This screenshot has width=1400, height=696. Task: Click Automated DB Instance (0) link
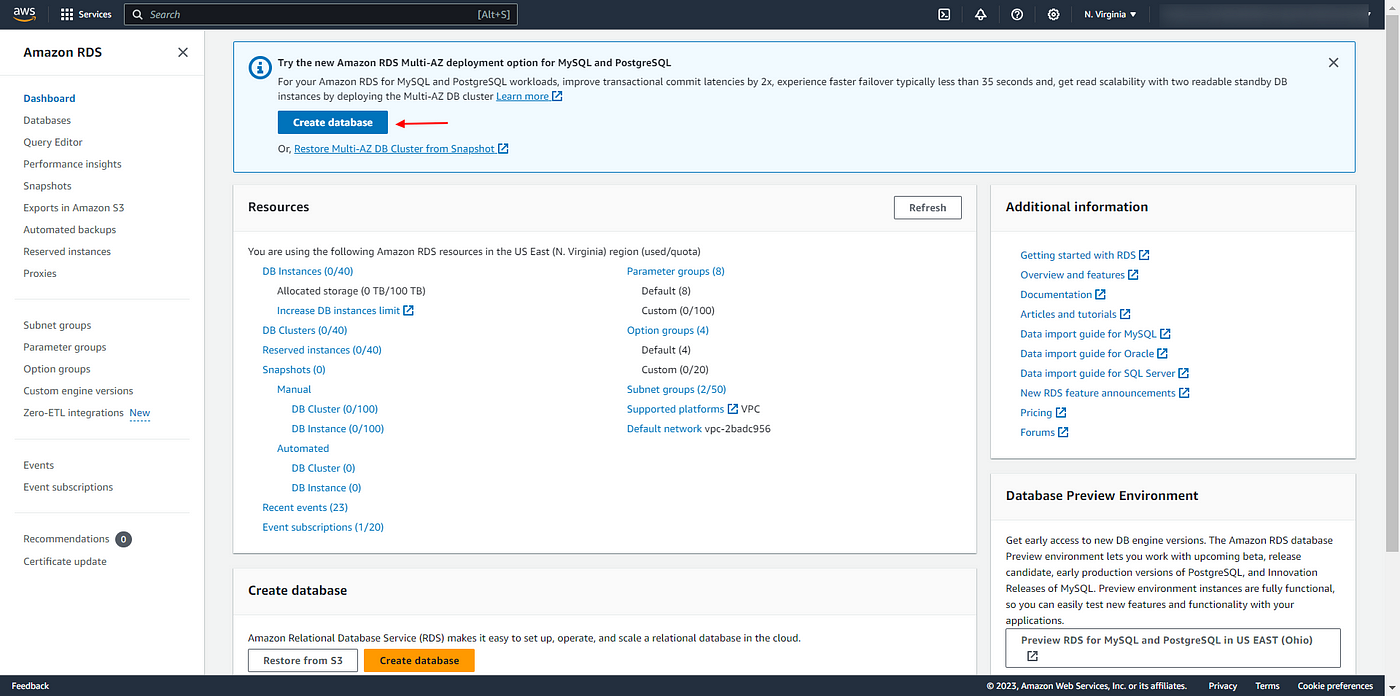[x=326, y=488]
